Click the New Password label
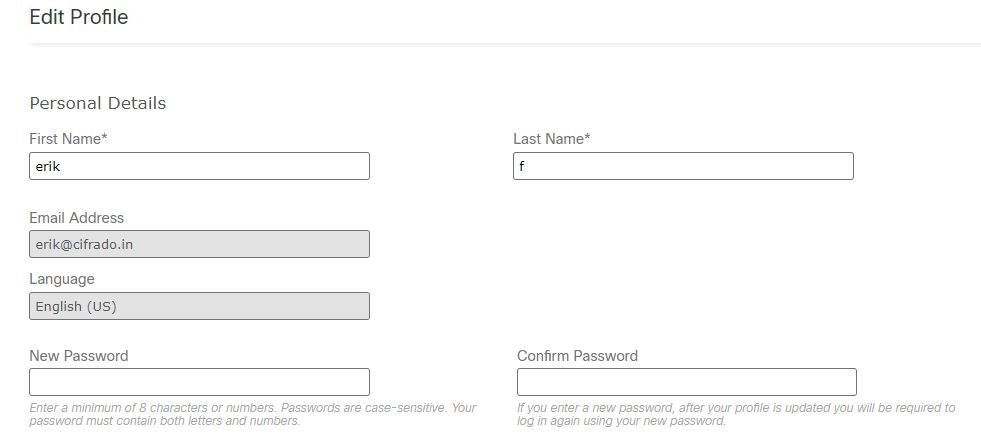Screen dimensions: 981x446 point(78,356)
